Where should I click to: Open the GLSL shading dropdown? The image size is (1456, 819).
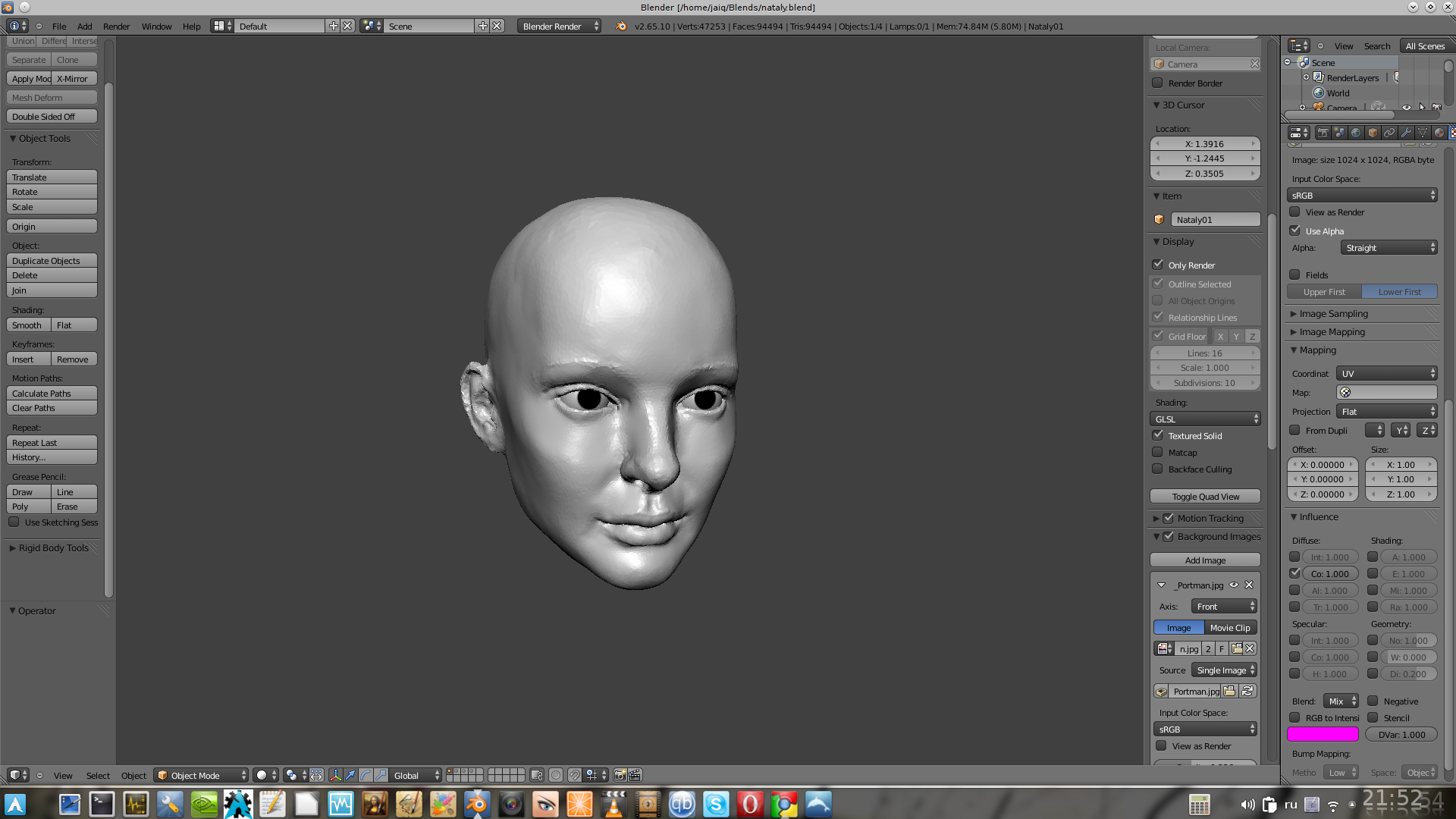point(1205,419)
